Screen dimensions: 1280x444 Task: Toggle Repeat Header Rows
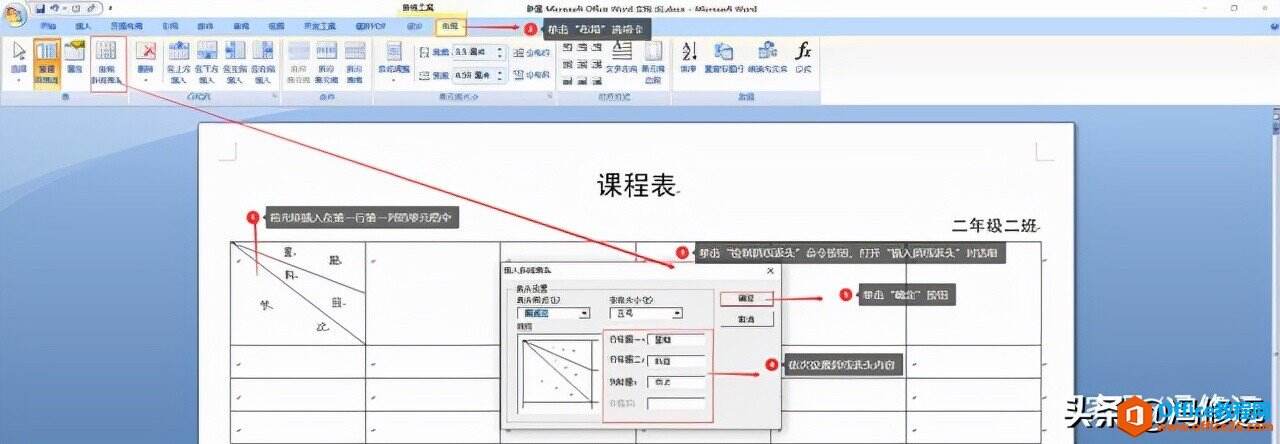[723, 58]
